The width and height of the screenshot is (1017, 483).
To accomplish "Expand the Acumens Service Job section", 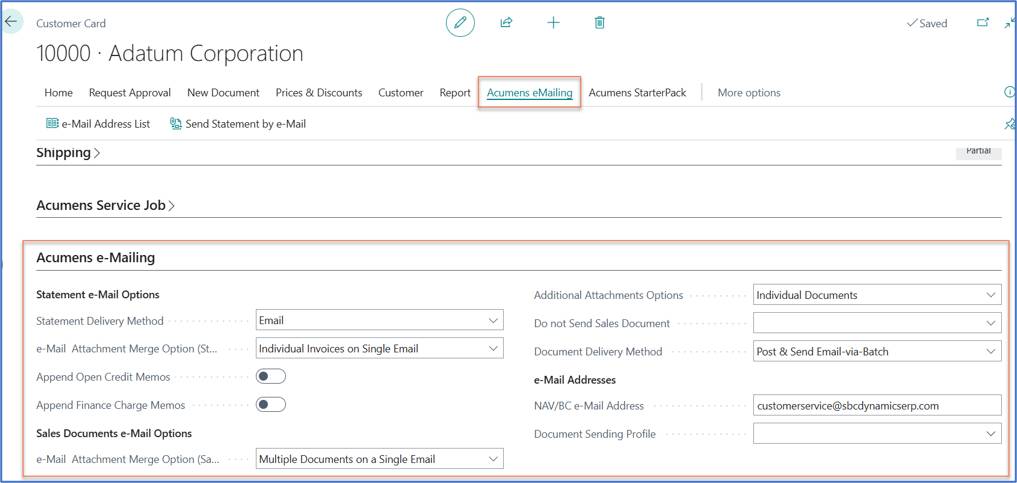I will point(106,206).
